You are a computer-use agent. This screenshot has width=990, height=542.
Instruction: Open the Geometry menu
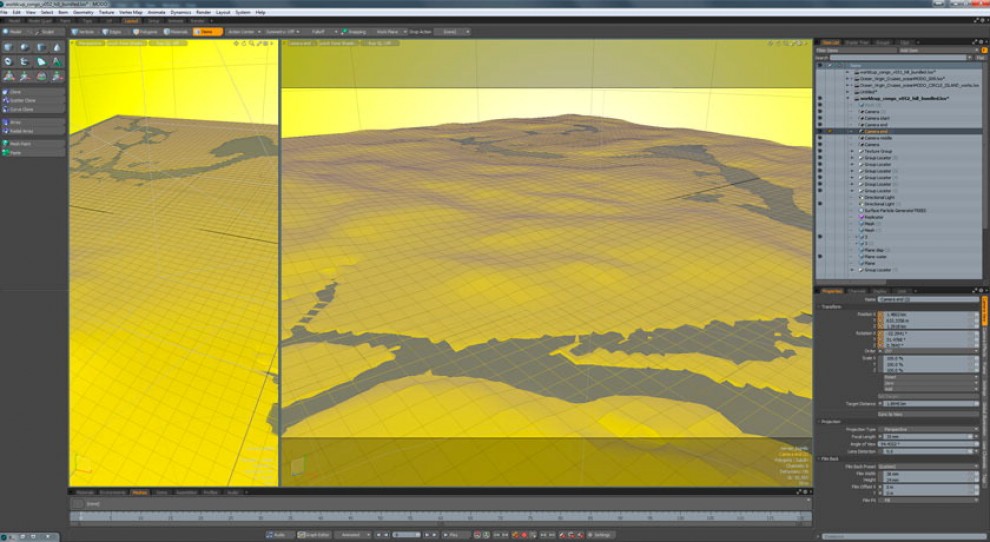83,12
